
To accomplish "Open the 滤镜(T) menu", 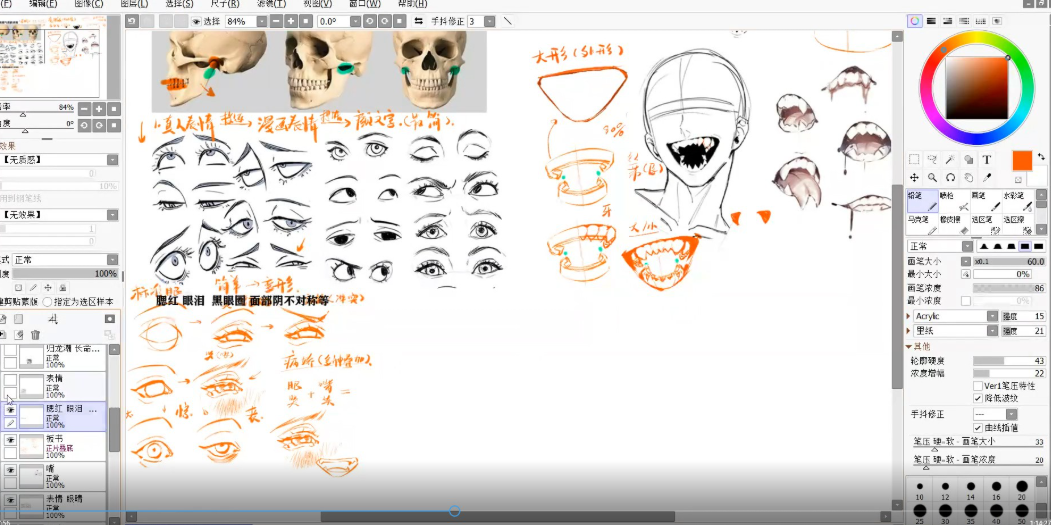I will (271, 4).
